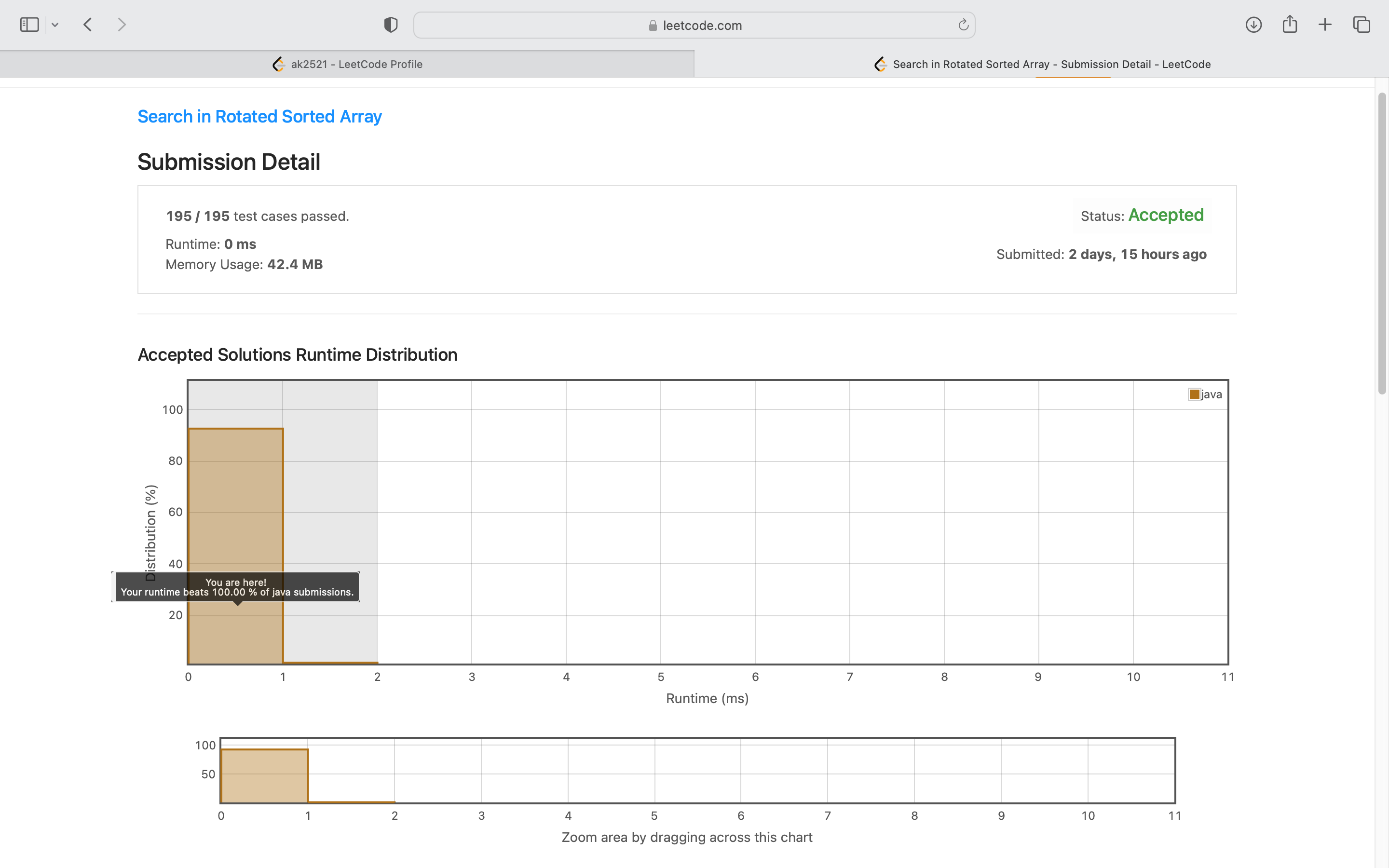The height and width of the screenshot is (868, 1389).
Task: Click the You are here tooltip
Action: click(236, 587)
